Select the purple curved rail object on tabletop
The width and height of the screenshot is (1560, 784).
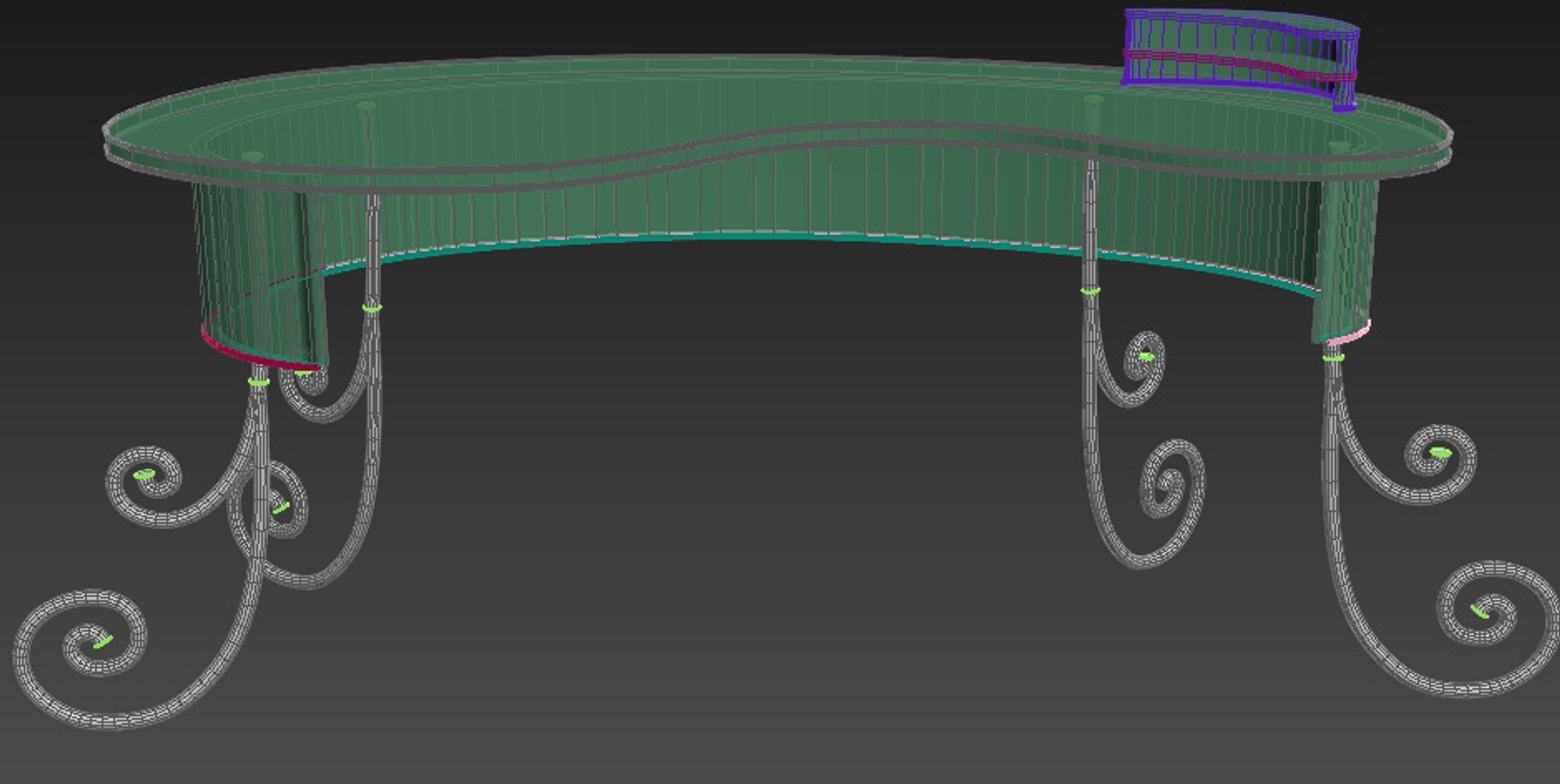pyautogui.click(x=1241, y=58)
